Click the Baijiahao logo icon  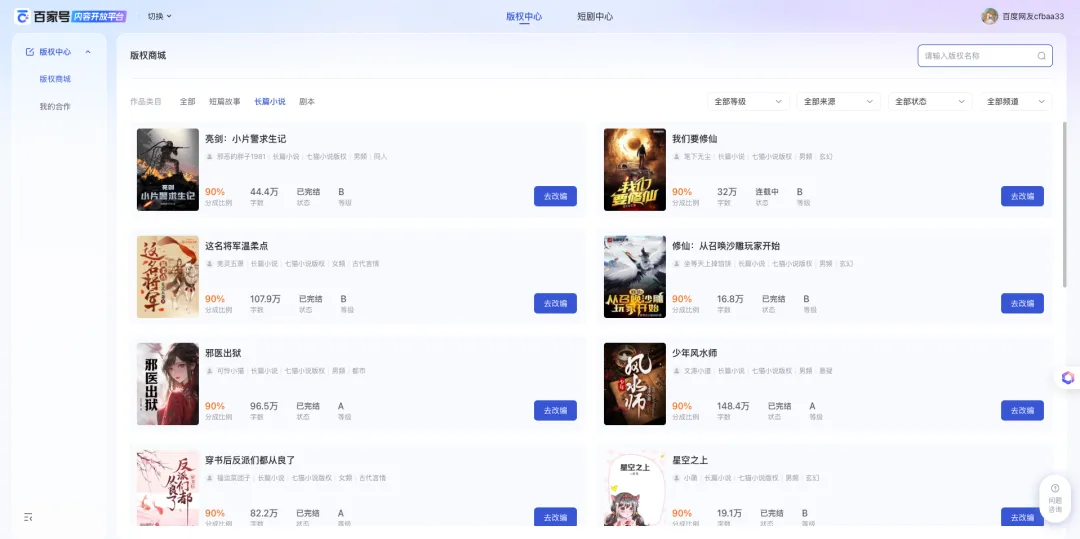[x=22, y=16]
